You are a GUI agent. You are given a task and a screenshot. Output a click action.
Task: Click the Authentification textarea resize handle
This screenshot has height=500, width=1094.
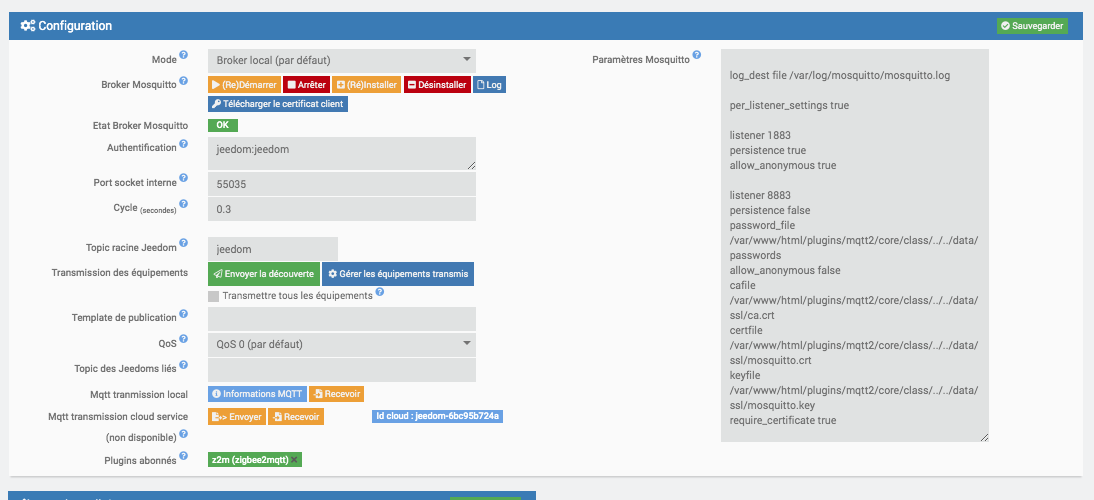pos(472,165)
